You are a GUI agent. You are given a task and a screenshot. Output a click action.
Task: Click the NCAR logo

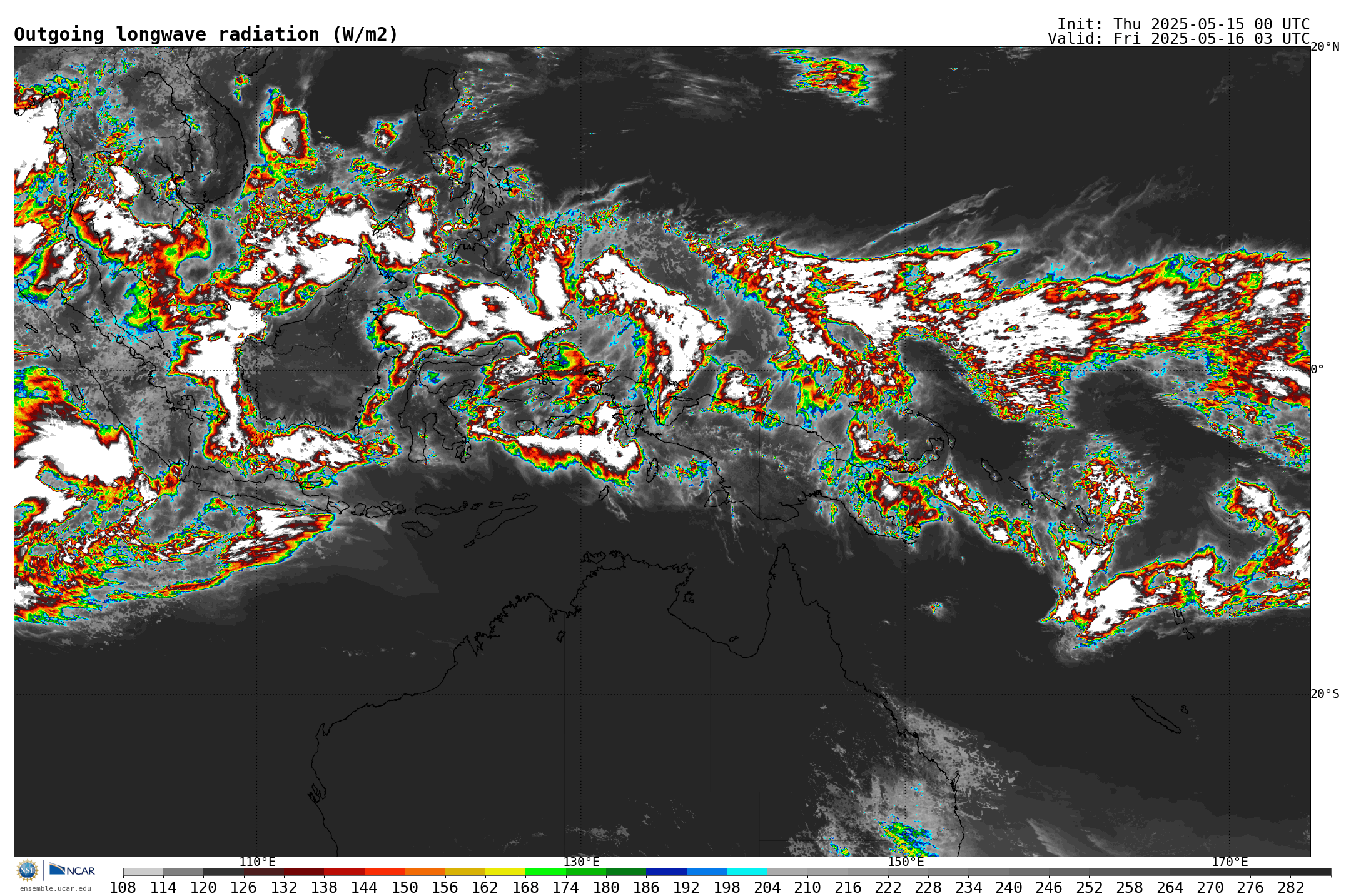pos(72,870)
